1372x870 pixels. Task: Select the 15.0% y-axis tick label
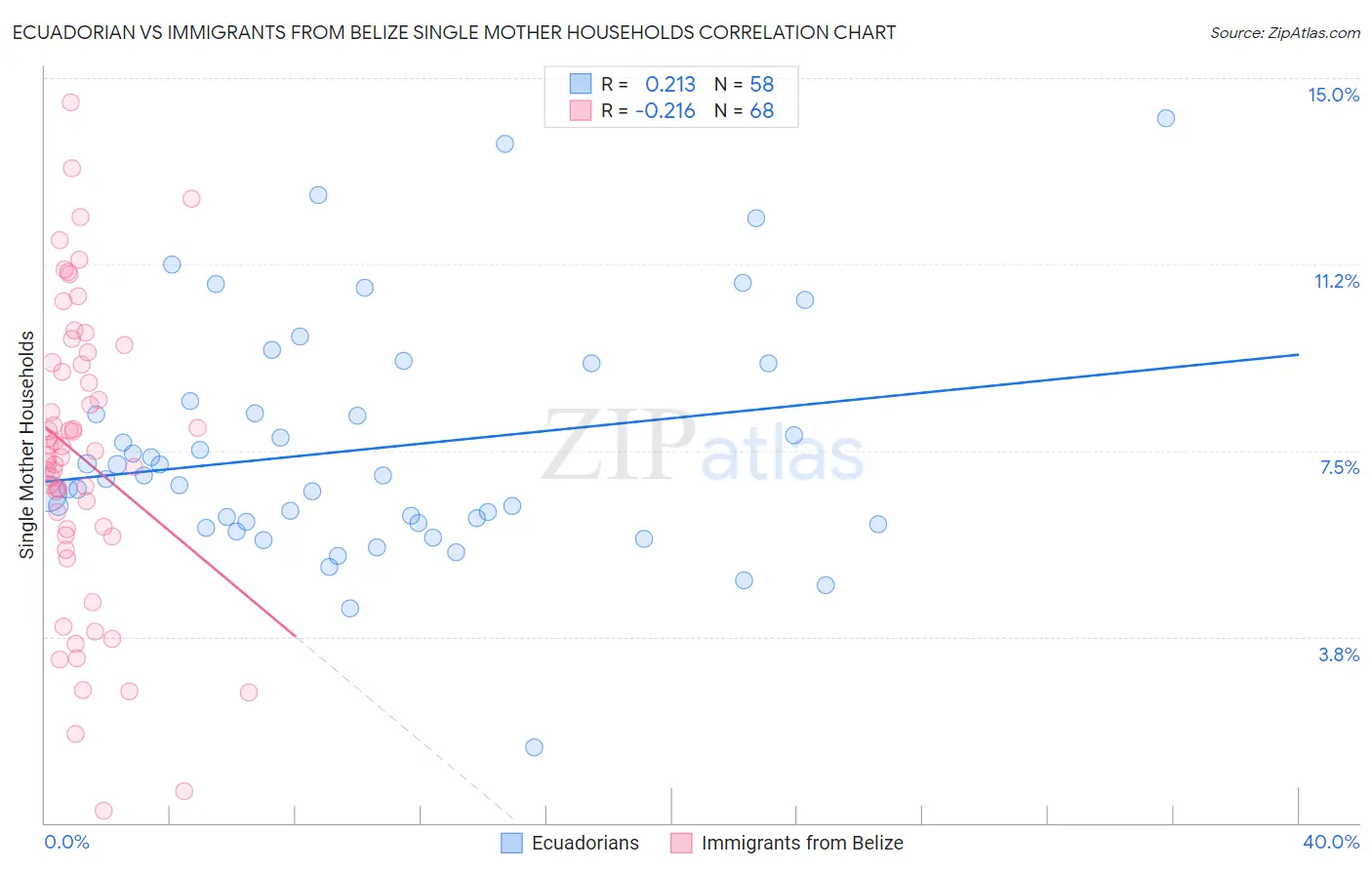point(1333,95)
